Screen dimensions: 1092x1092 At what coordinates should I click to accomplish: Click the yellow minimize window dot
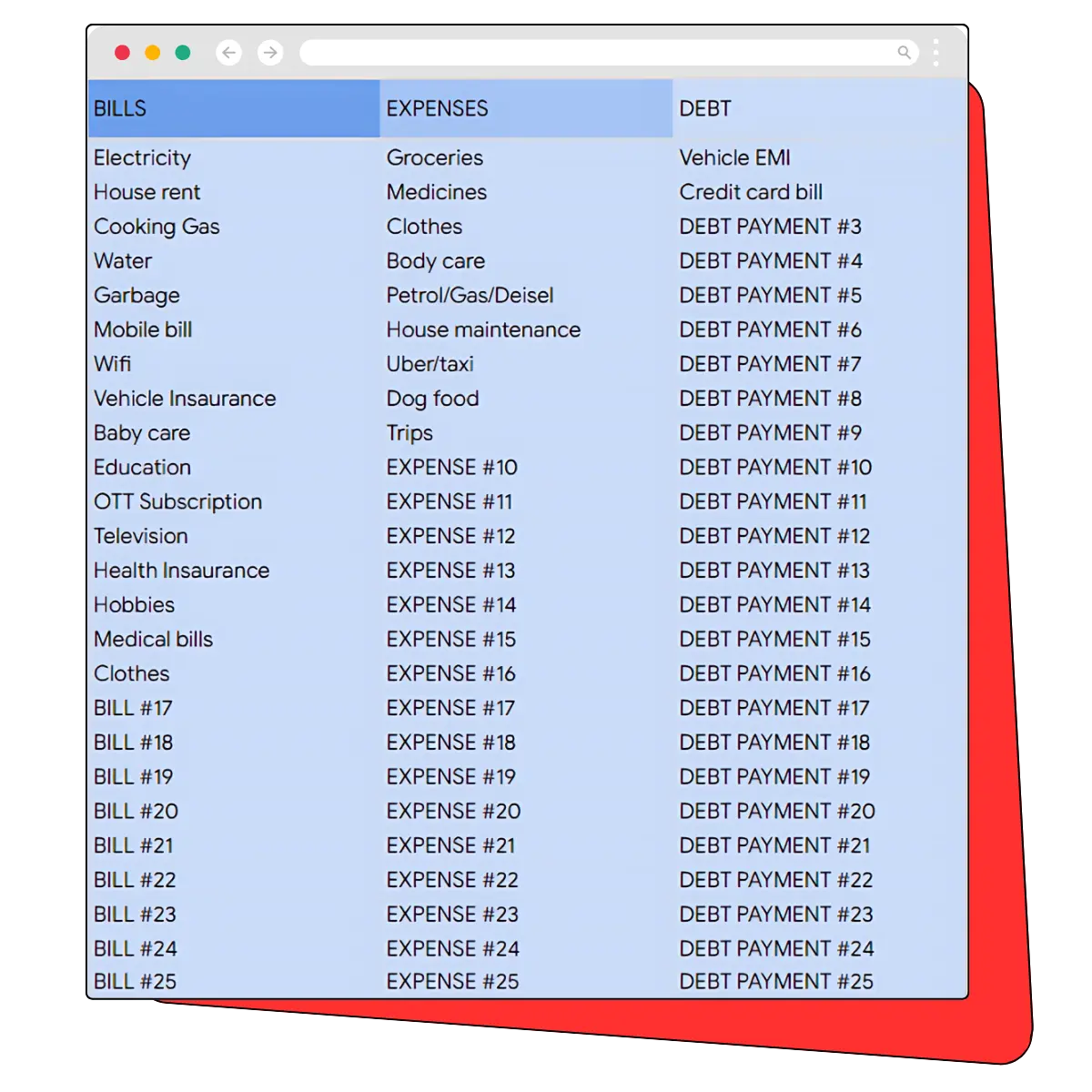tap(153, 53)
